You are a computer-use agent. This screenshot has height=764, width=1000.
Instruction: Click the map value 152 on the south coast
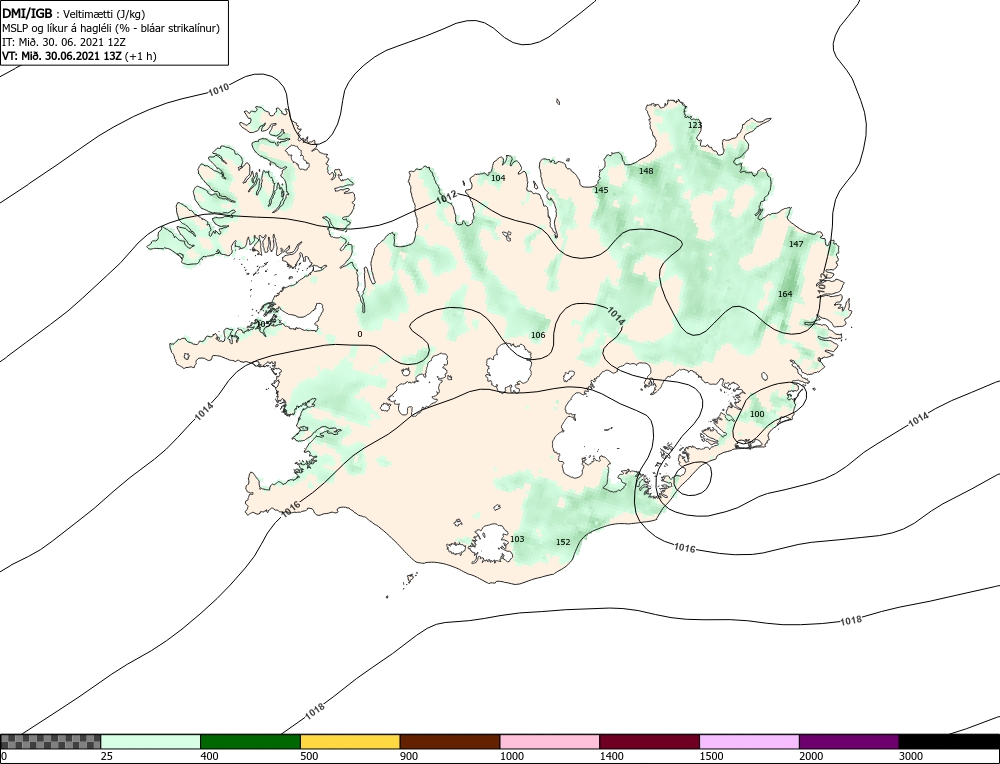(x=563, y=542)
